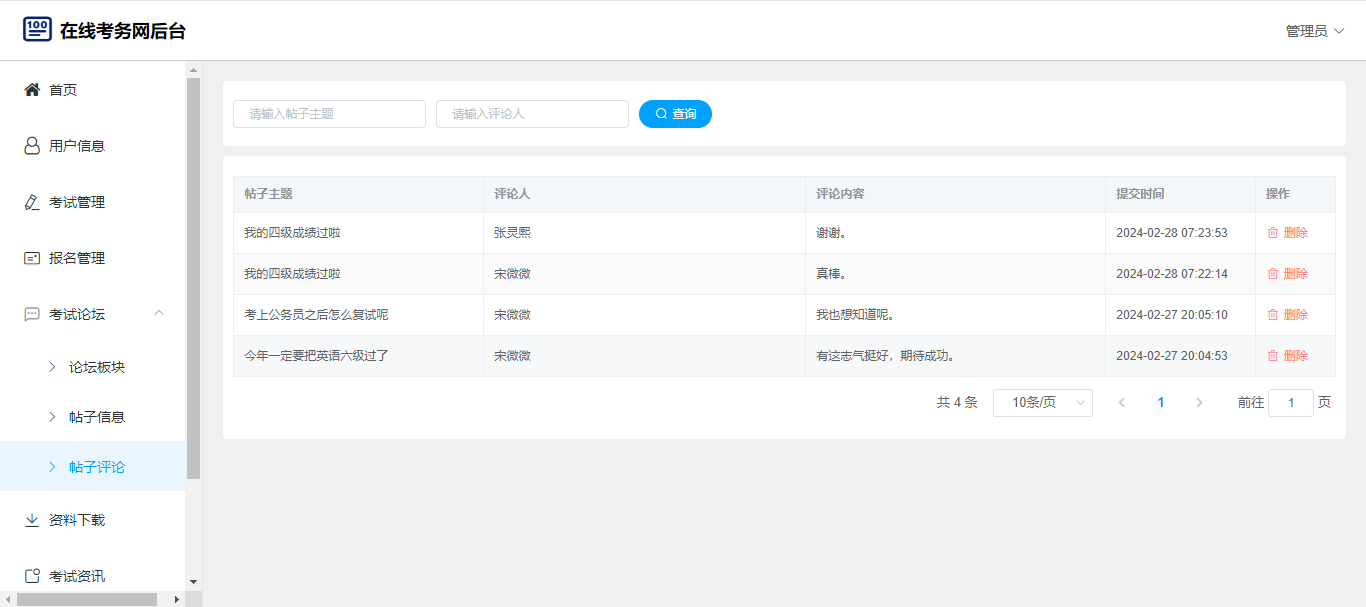Click the card icon beside 报名管理
The width and height of the screenshot is (1366, 607).
click(x=32, y=258)
